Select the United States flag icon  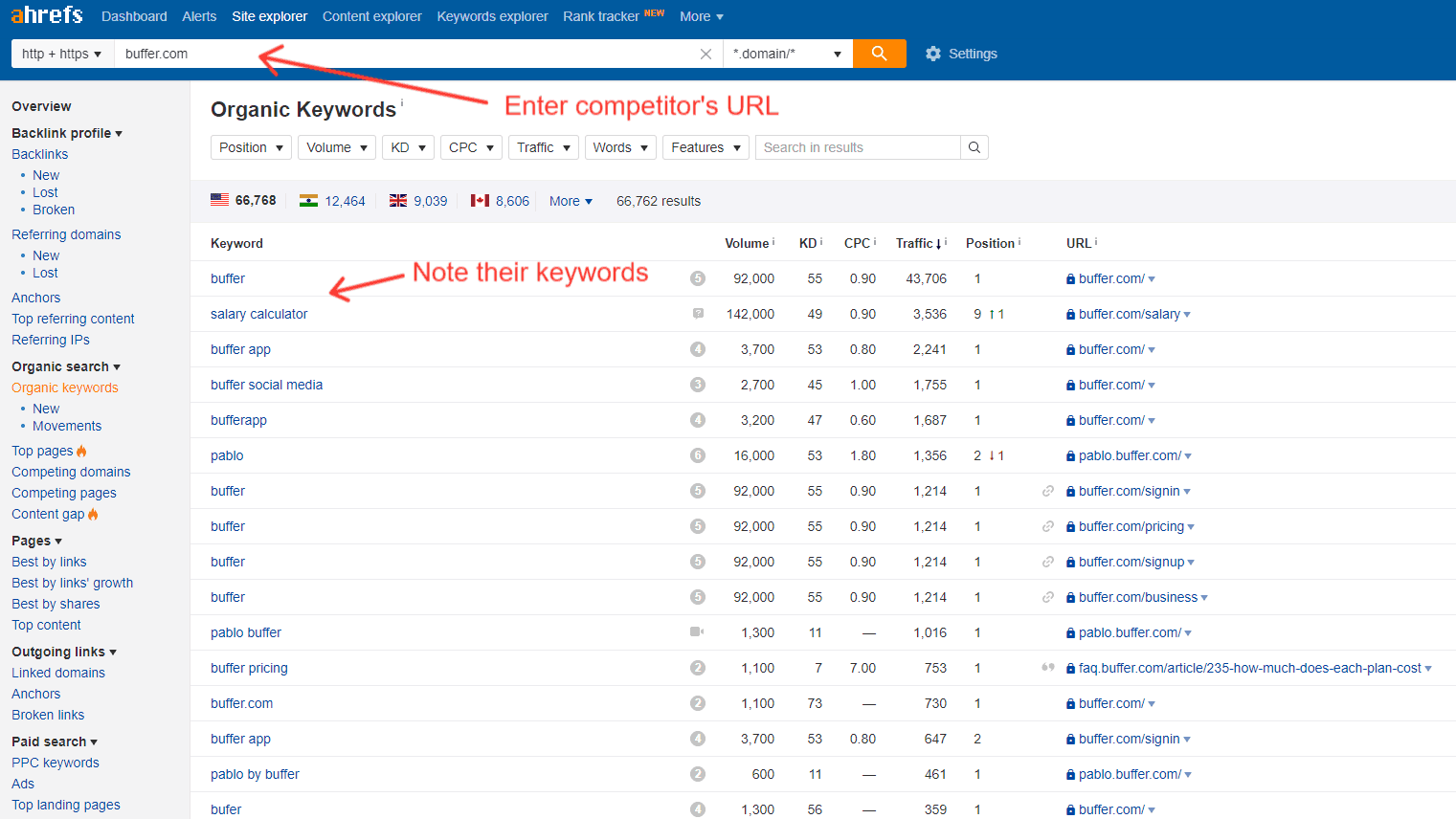tap(220, 200)
